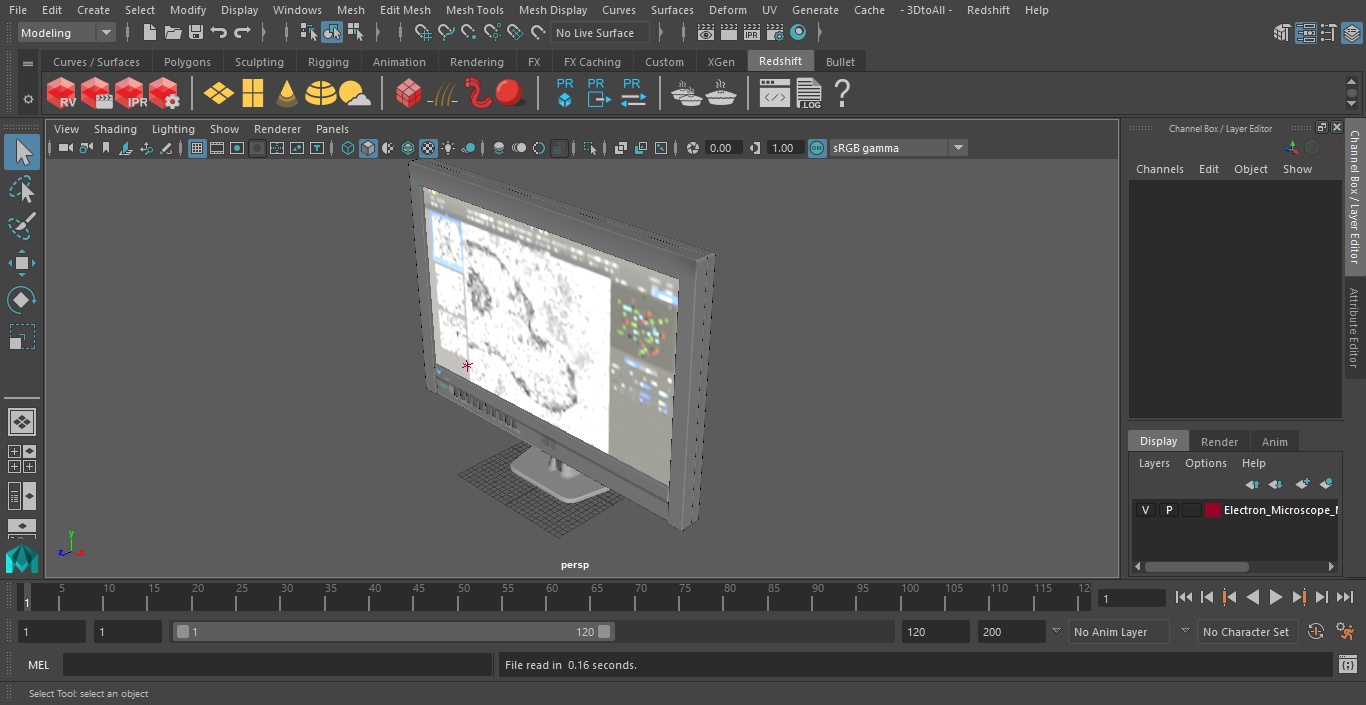The width and height of the screenshot is (1366, 705).
Task: Click the Channels menu in Channel Box
Action: click(x=1159, y=169)
